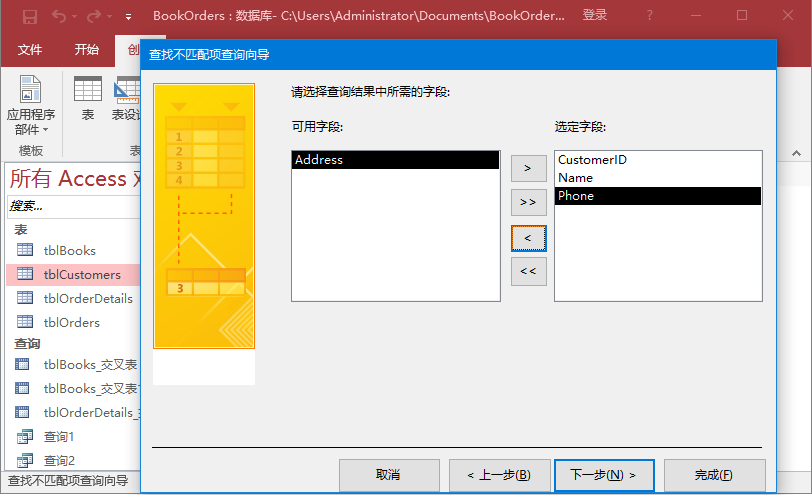This screenshot has height=495, width=812.
Task: Click the navigation pane search box
Action: point(70,206)
